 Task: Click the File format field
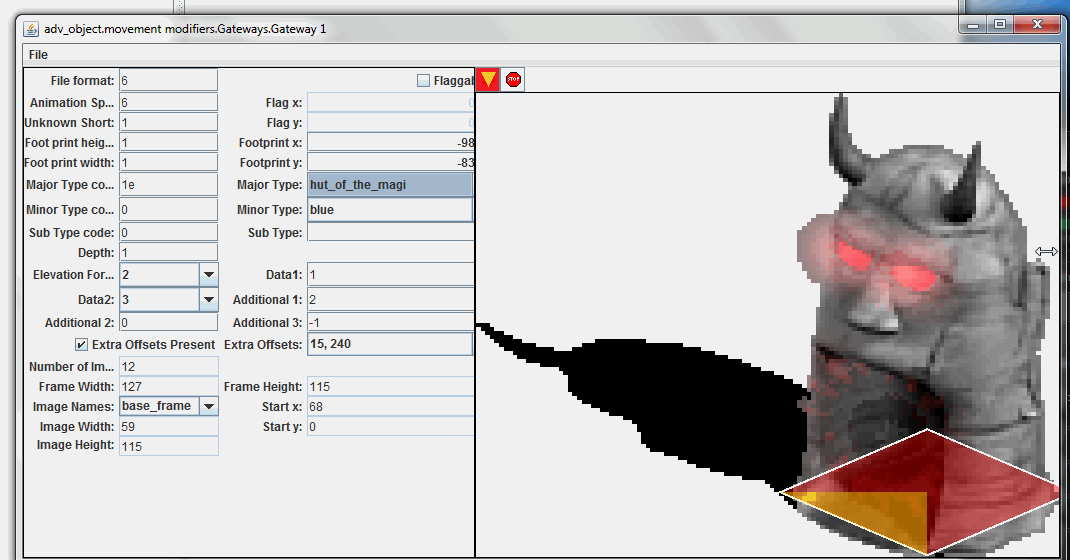(169, 80)
